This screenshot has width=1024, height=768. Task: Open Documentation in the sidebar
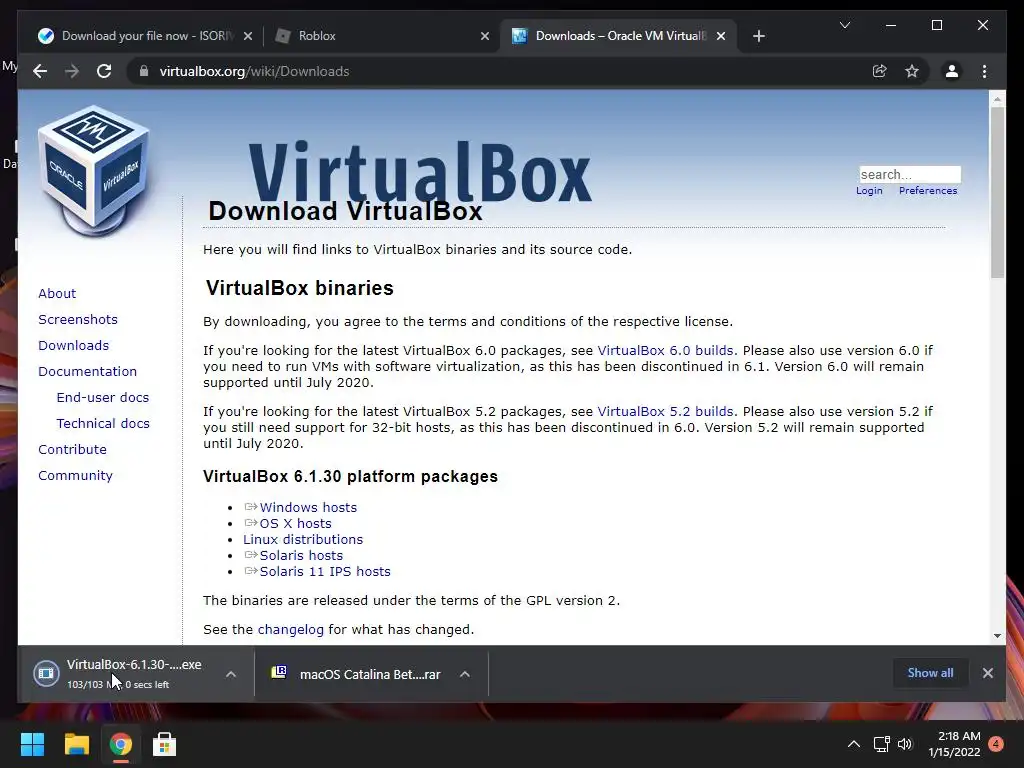(x=88, y=372)
